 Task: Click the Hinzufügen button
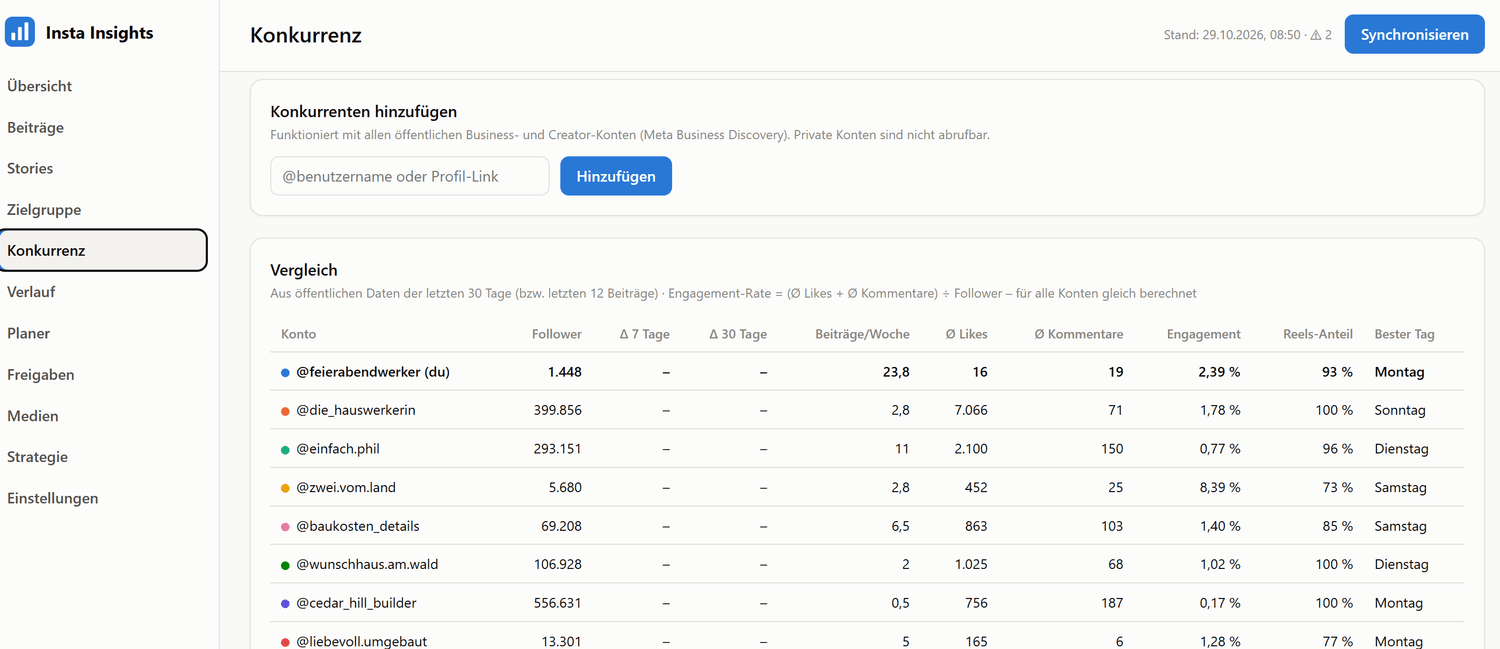coord(616,176)
